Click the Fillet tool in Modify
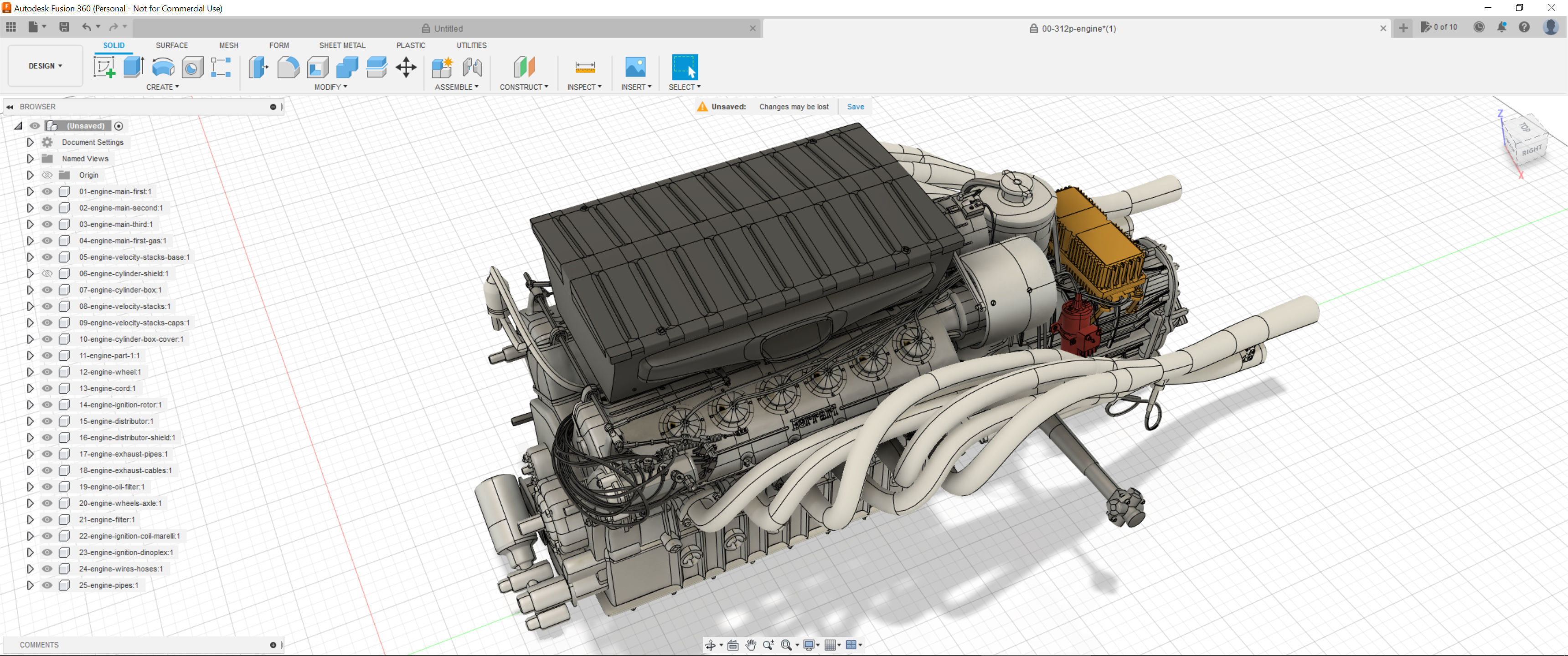This screenshot has height=656, width=1568. click(288, 67)
